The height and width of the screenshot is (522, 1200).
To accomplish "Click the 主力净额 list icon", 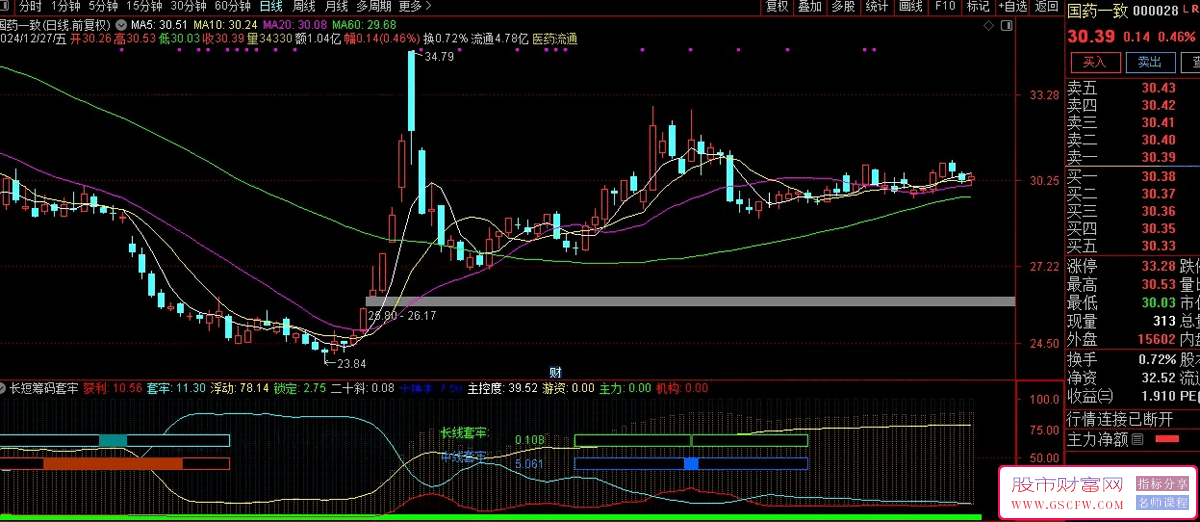I will click(1137, 438).
